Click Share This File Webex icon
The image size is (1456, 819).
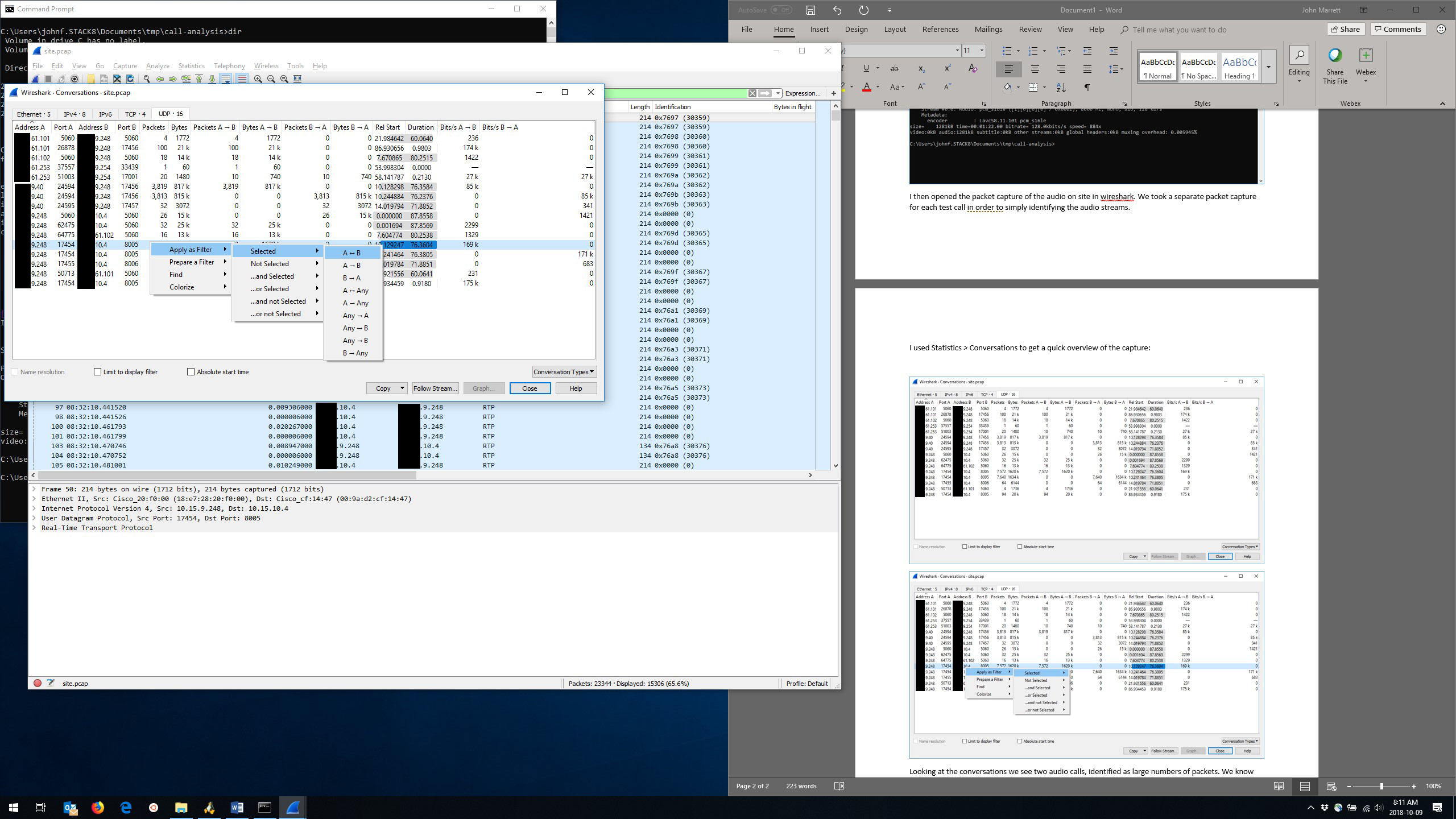(x=1335, y=66)
